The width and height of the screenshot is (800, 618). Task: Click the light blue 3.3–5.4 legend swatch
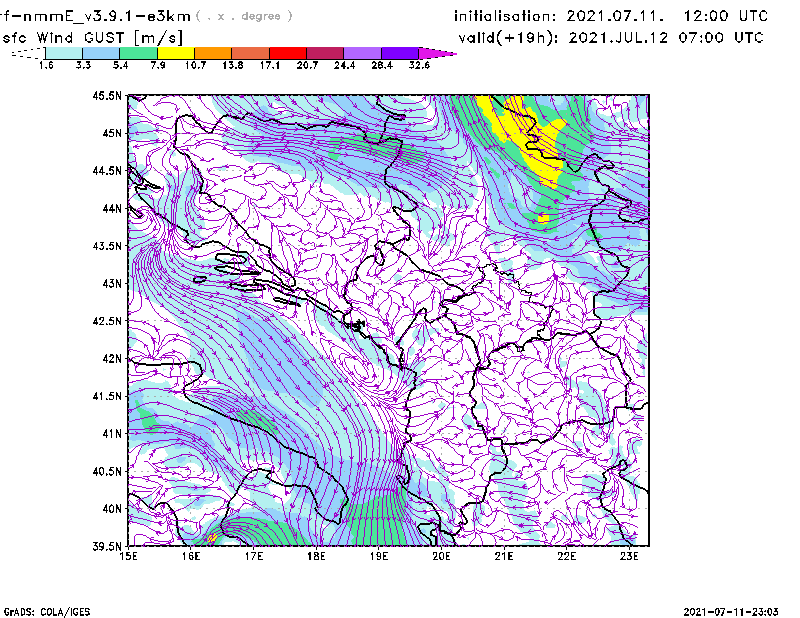click(x=102, y=53)
